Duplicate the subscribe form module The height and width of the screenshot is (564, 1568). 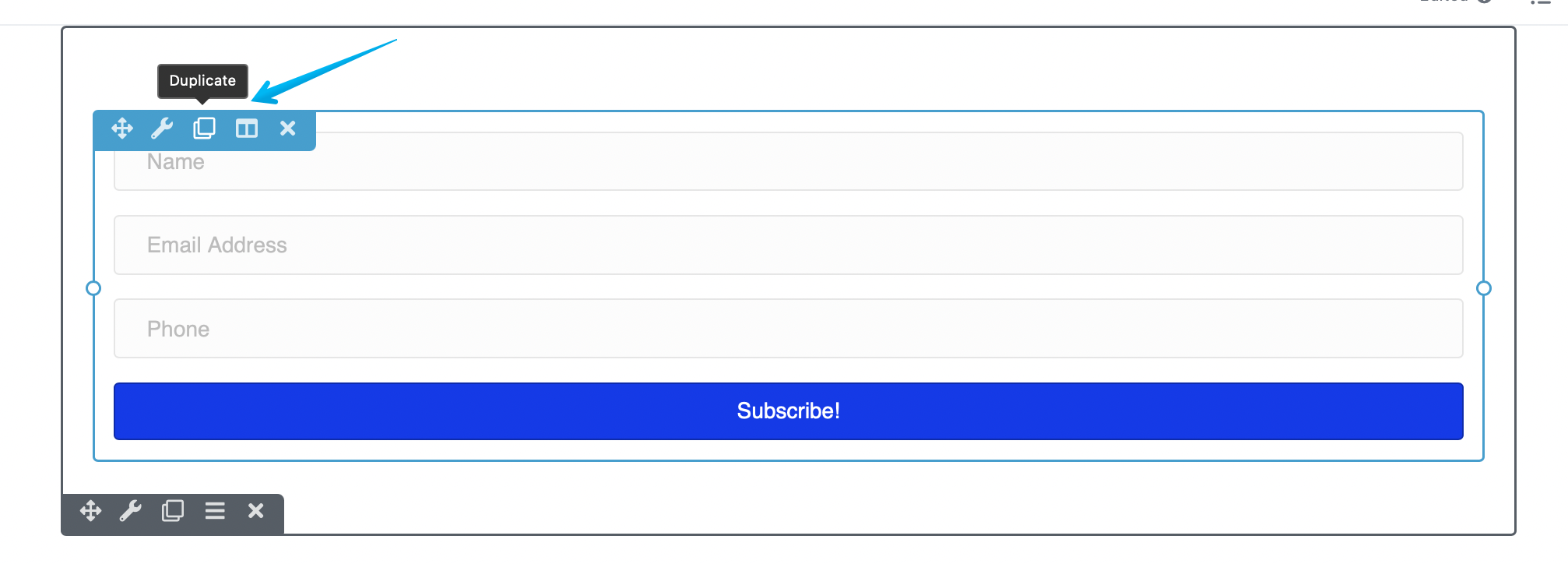[204, 129]
